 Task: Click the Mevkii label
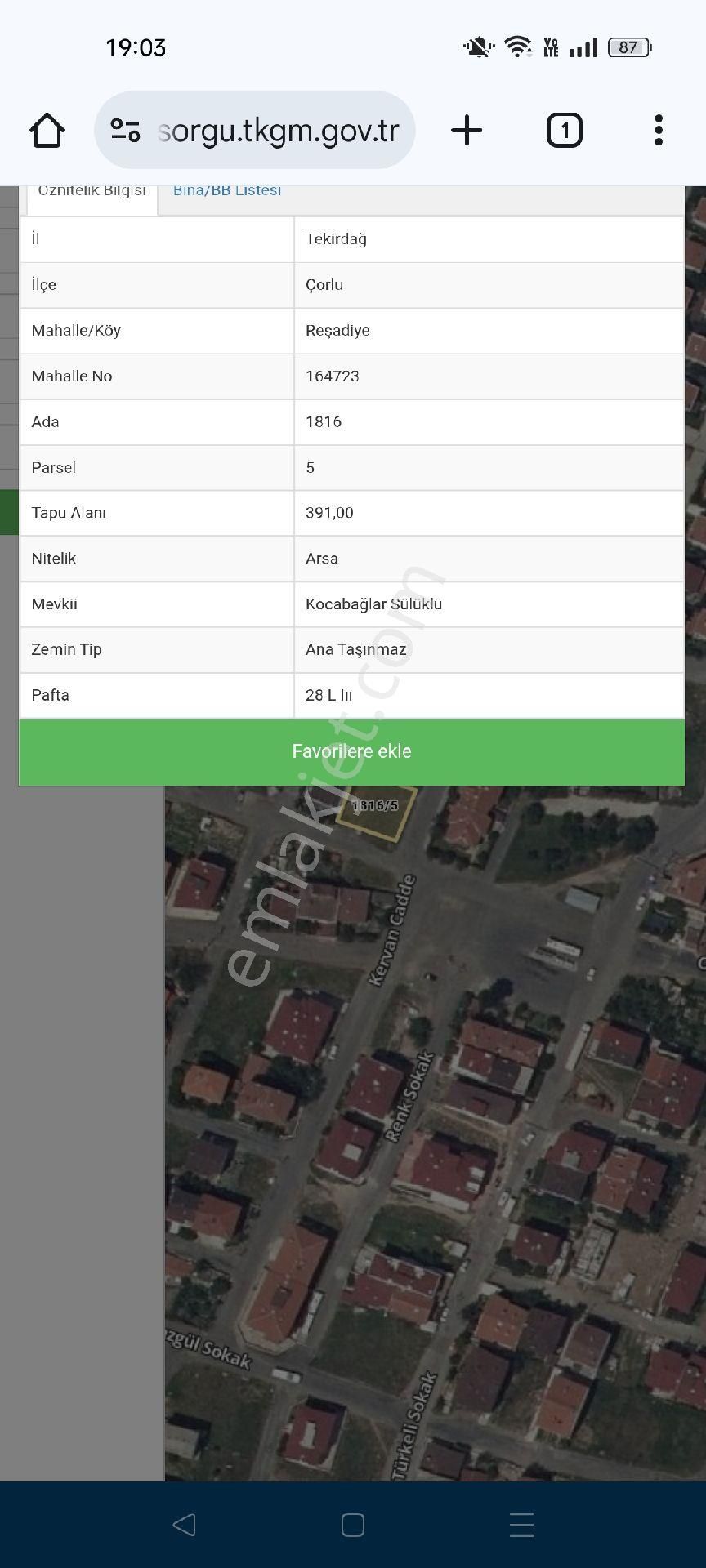coord(54,604)
